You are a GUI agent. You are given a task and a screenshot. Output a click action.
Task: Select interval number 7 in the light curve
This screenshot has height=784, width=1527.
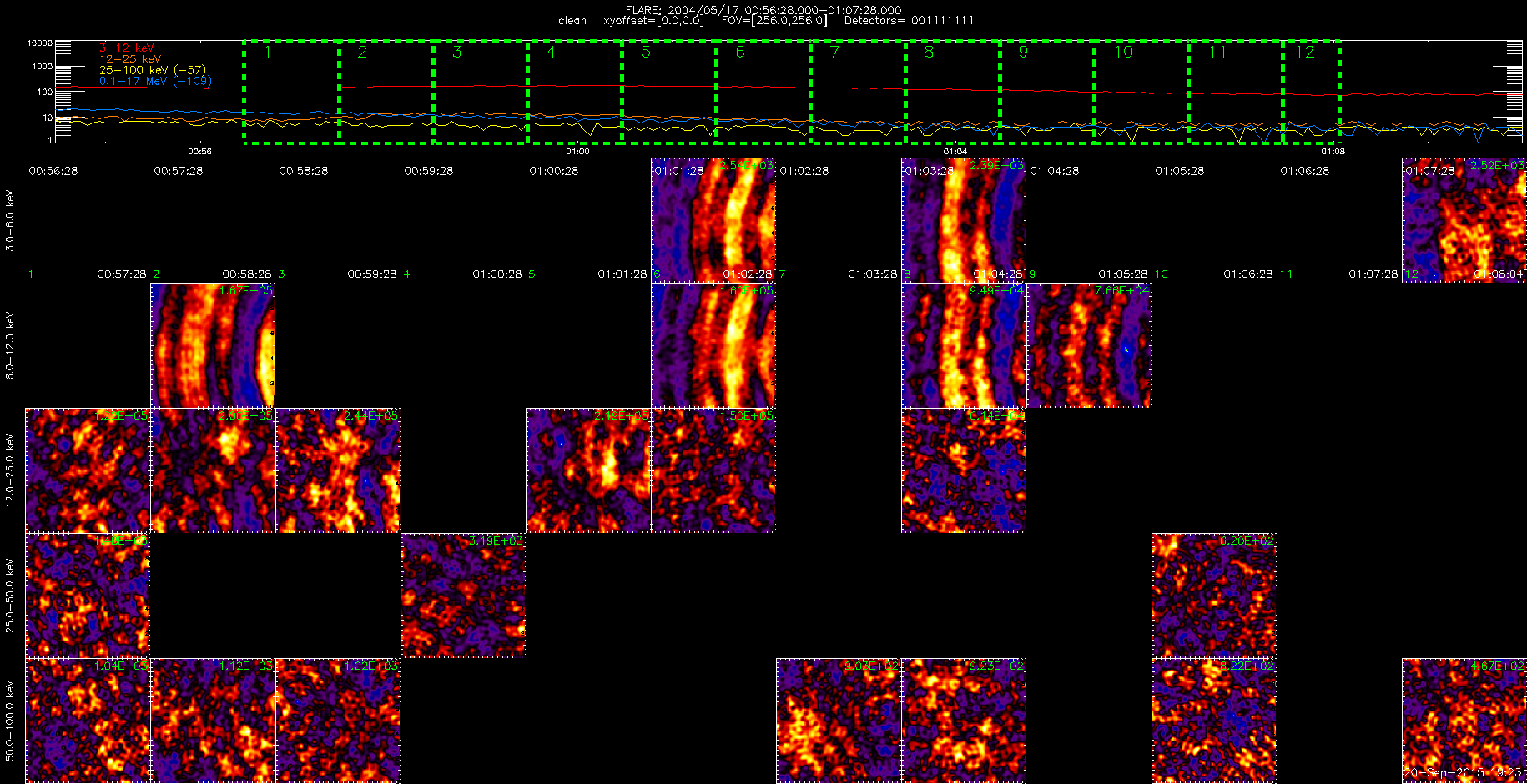pyautogui.click(x=858, y=92)
